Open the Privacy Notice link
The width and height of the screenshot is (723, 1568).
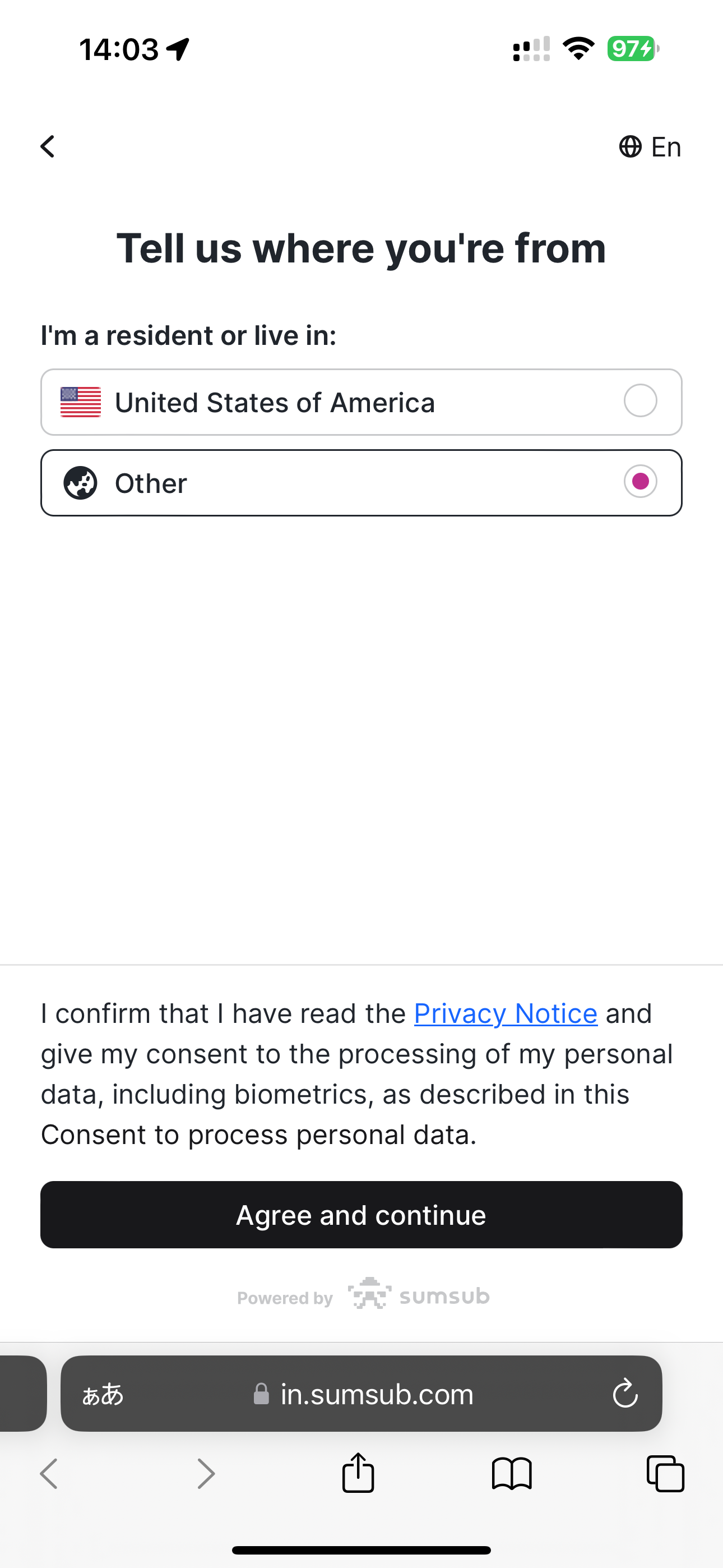(x=506, y=1013)
